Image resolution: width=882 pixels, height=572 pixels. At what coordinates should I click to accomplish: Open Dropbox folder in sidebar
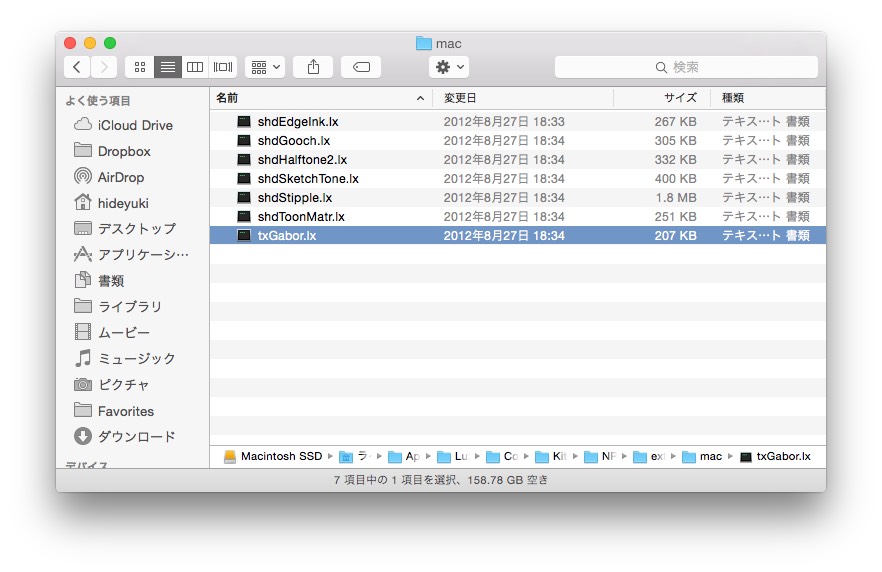pos(123,151)
